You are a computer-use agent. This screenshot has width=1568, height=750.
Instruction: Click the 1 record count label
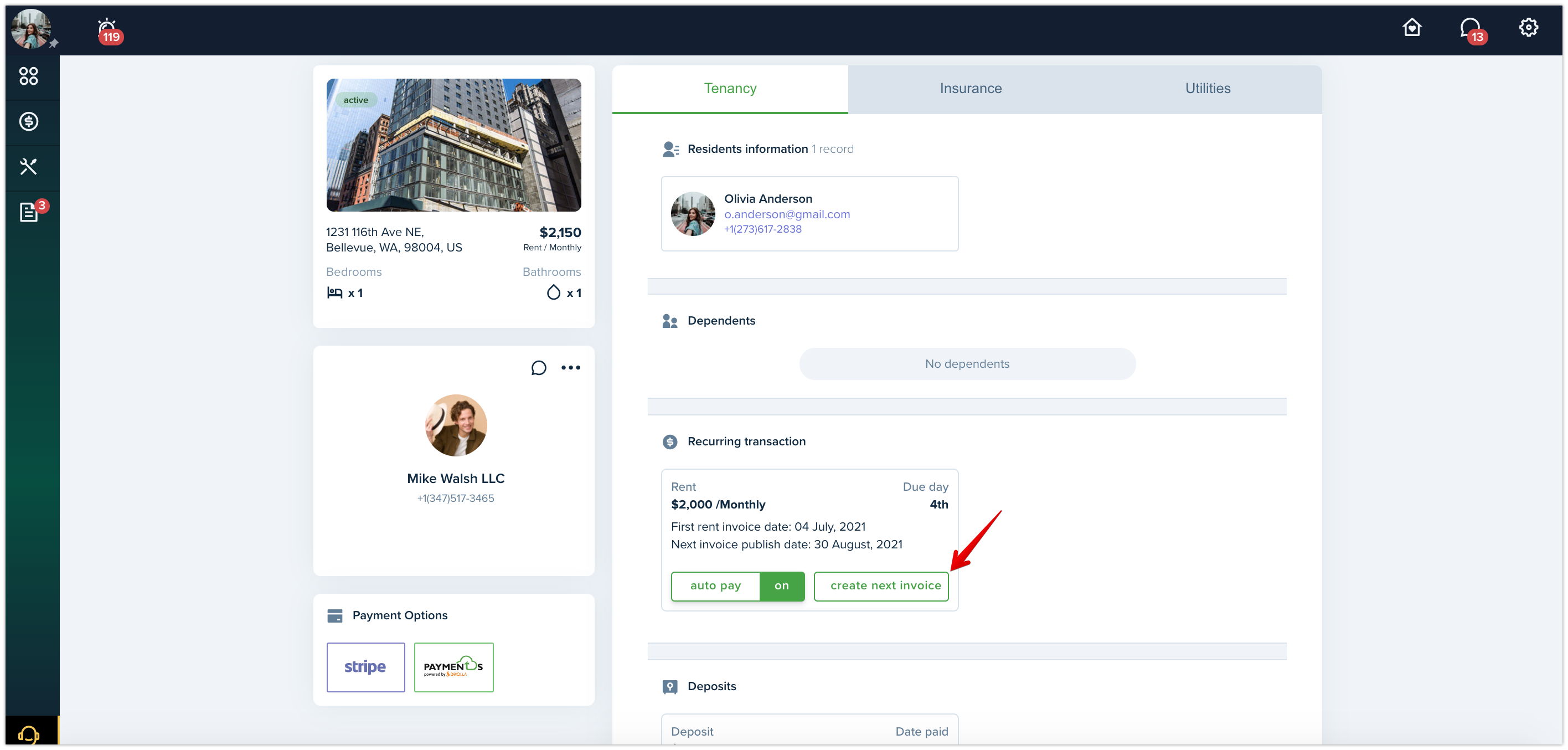click(x=832, y=149)
